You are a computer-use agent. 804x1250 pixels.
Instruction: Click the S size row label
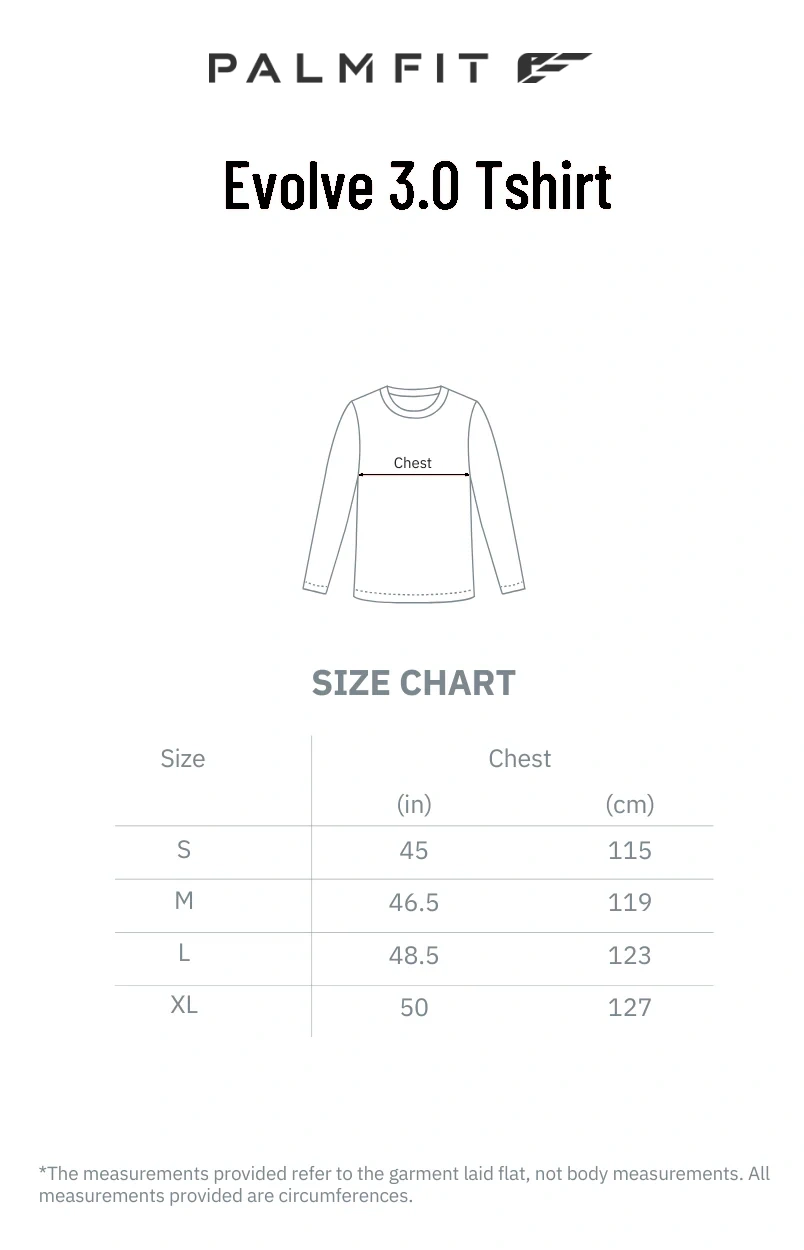click(183, 850)
